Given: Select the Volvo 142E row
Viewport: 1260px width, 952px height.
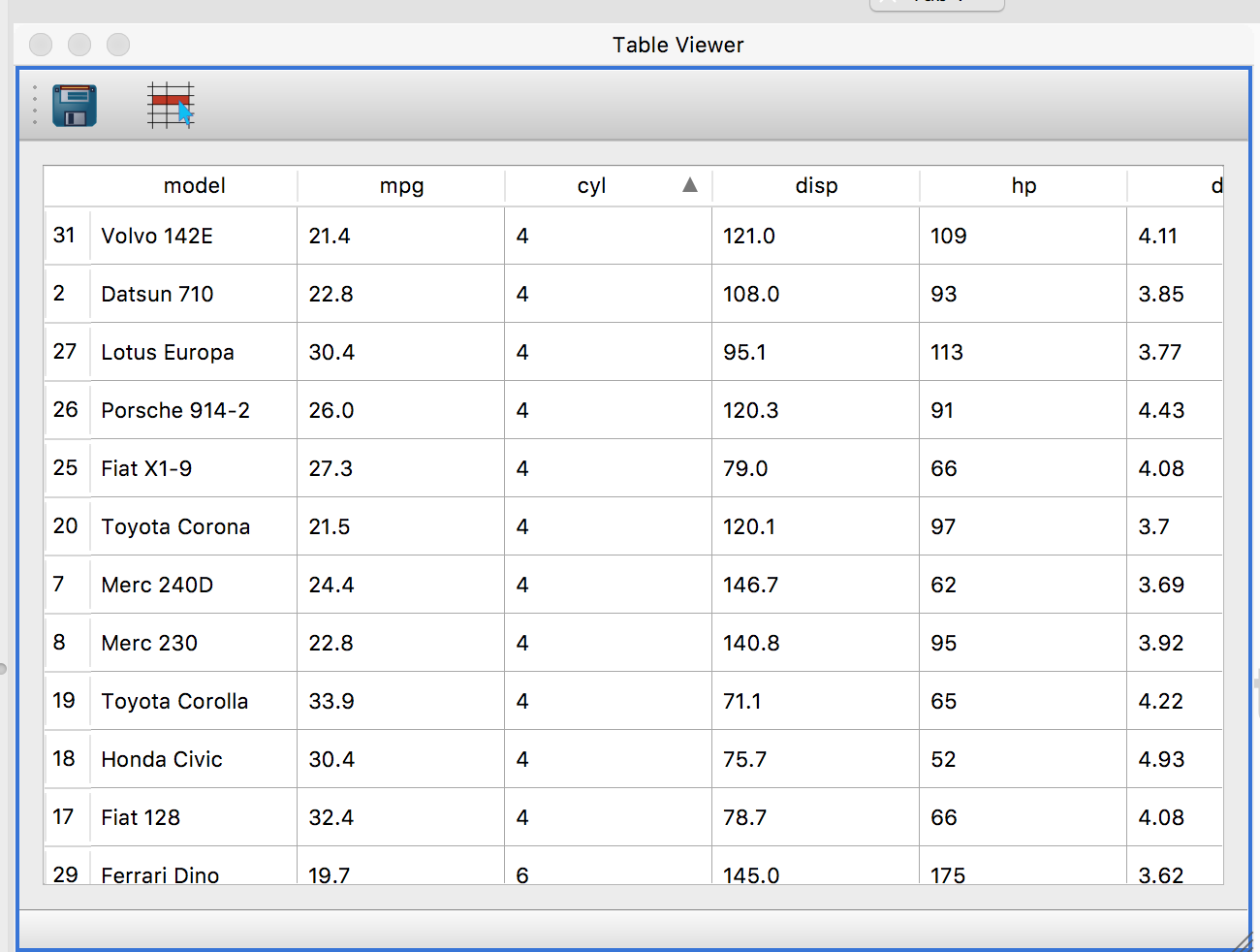Looking at the screenshot, I should 157,236.
